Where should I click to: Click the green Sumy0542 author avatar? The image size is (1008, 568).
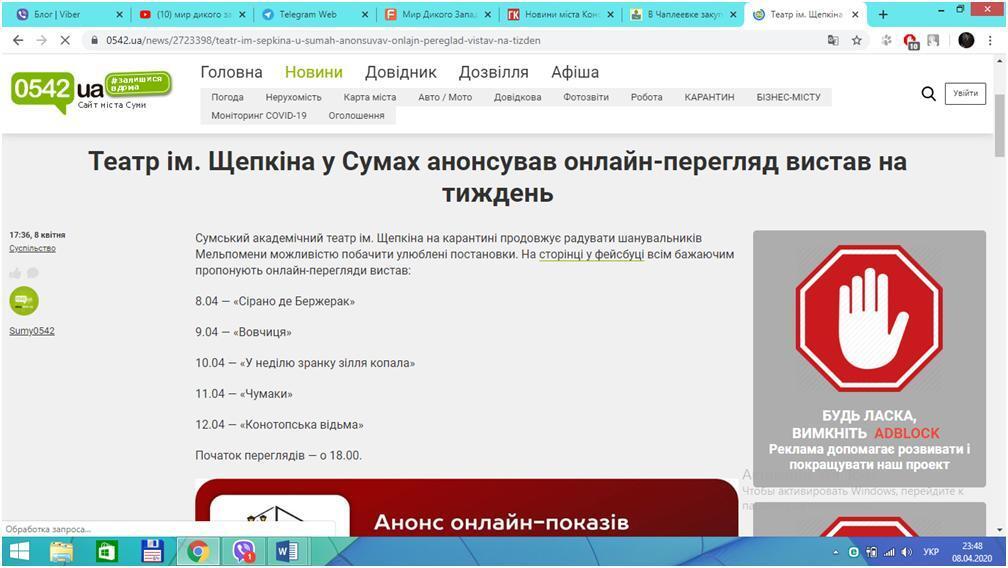24,301
